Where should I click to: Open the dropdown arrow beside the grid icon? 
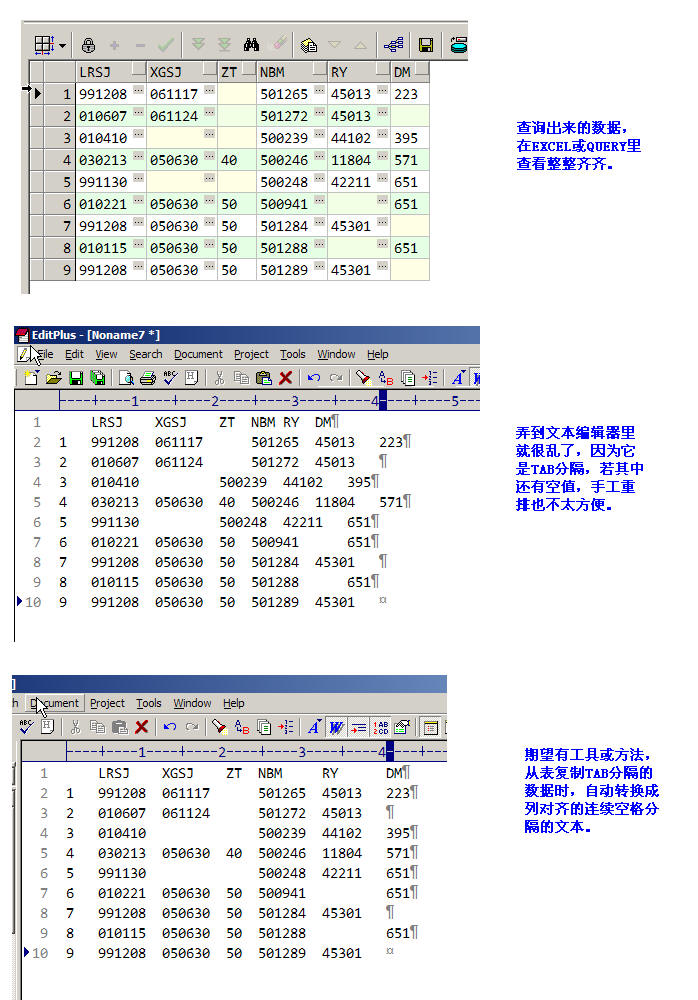[63, 46]
